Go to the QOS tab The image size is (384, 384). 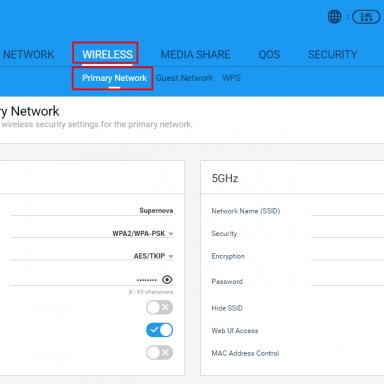[269, 54]
